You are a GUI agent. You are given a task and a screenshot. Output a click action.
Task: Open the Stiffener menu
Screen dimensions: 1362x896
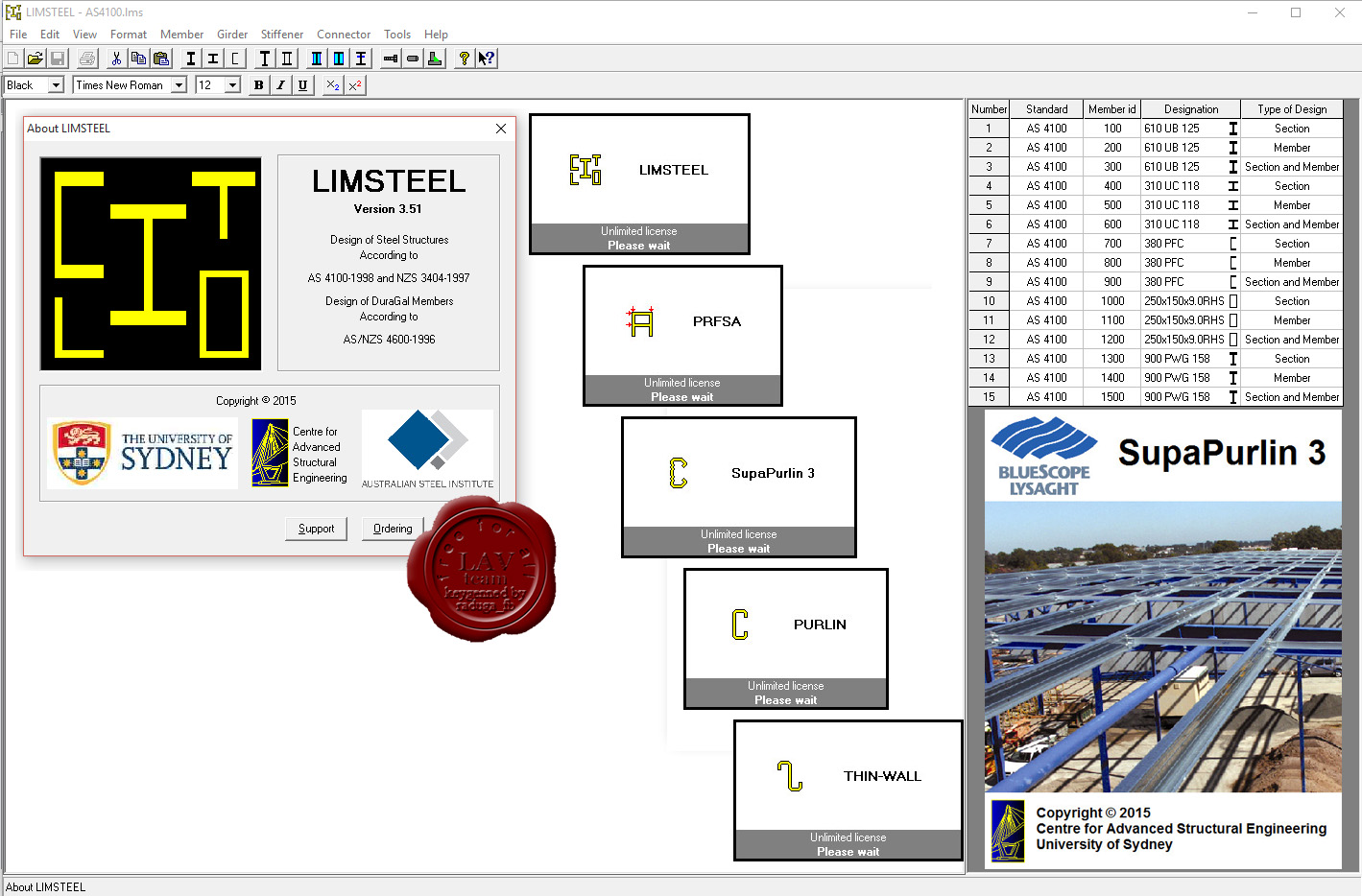click(x=282, y=35)
